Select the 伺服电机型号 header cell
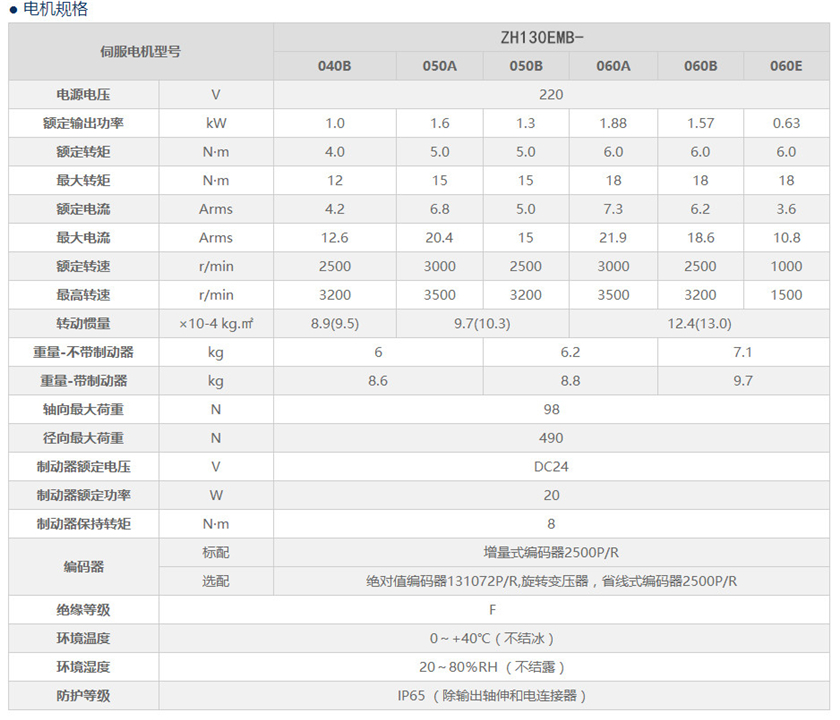840x720 pixels. click(141, 51)
